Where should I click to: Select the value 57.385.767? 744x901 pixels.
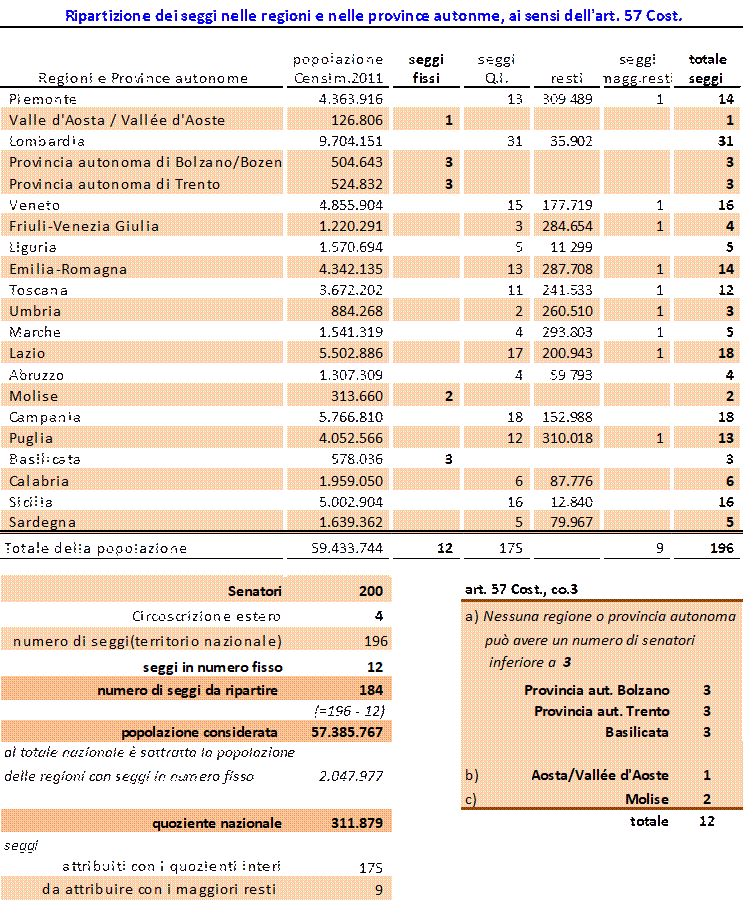click(x=347, y=733)
